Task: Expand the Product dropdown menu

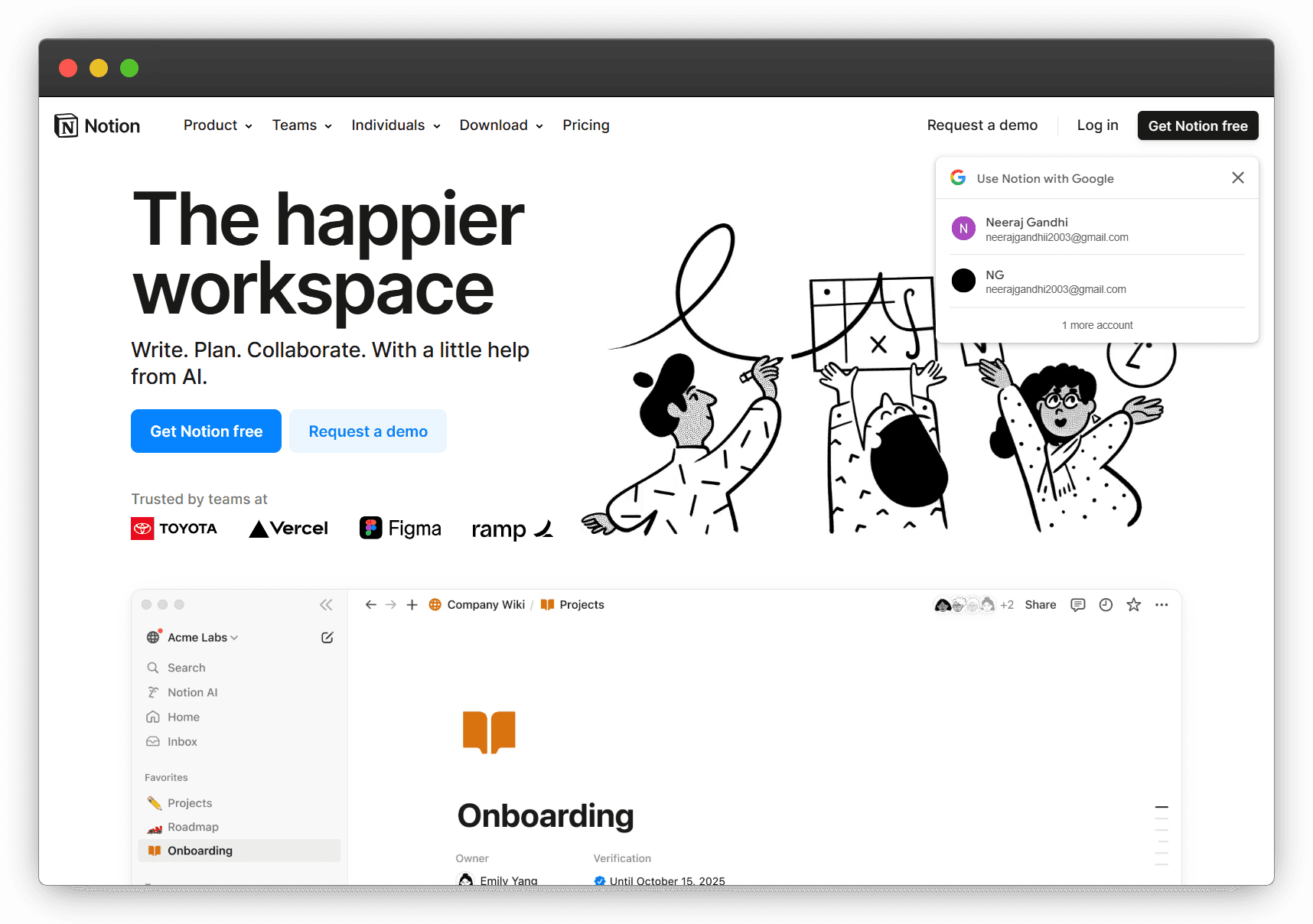Action: click(218, 125)
